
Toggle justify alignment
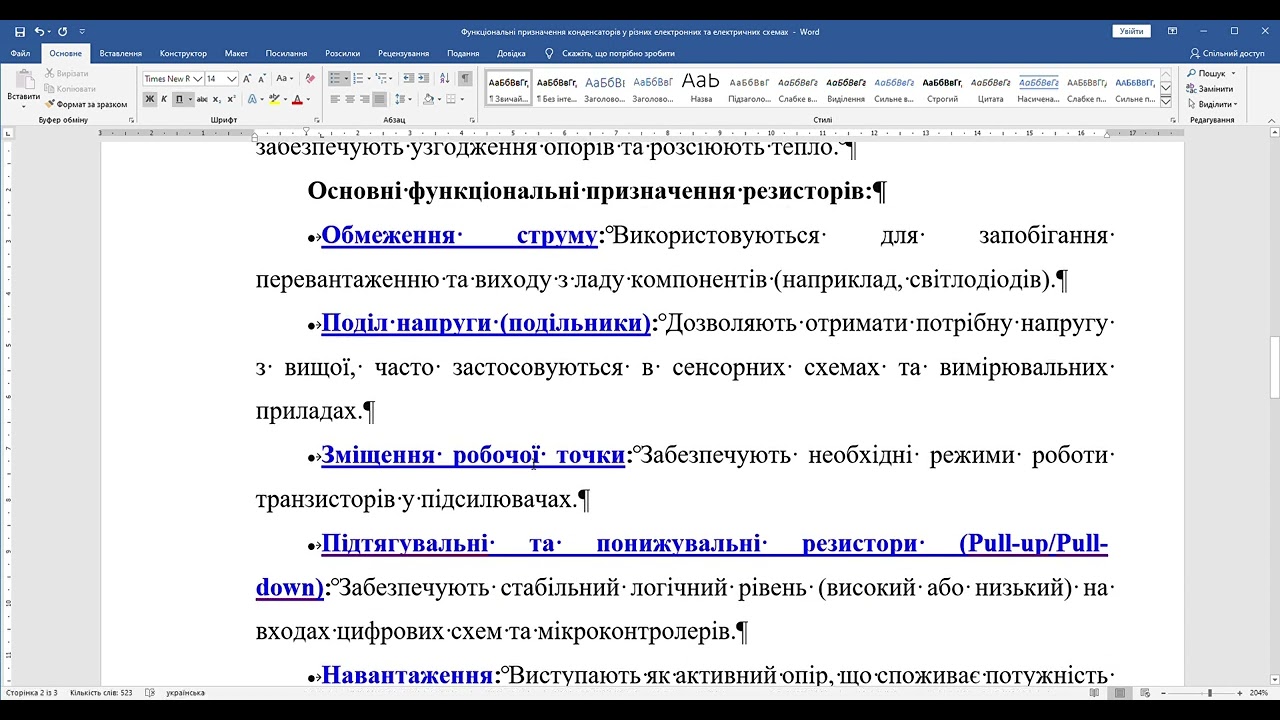click(380, 99)
